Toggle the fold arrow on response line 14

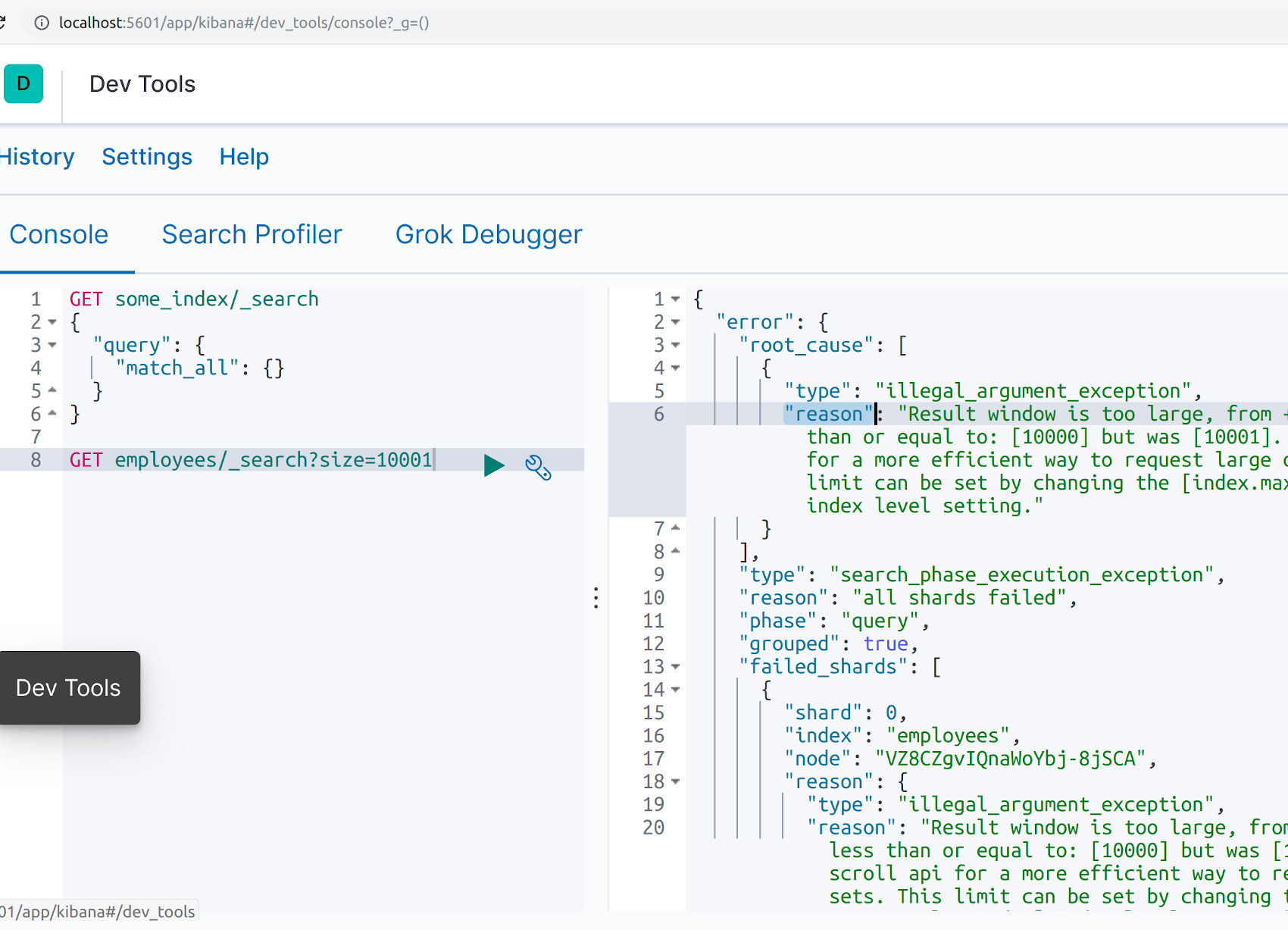tap(677, 689)
